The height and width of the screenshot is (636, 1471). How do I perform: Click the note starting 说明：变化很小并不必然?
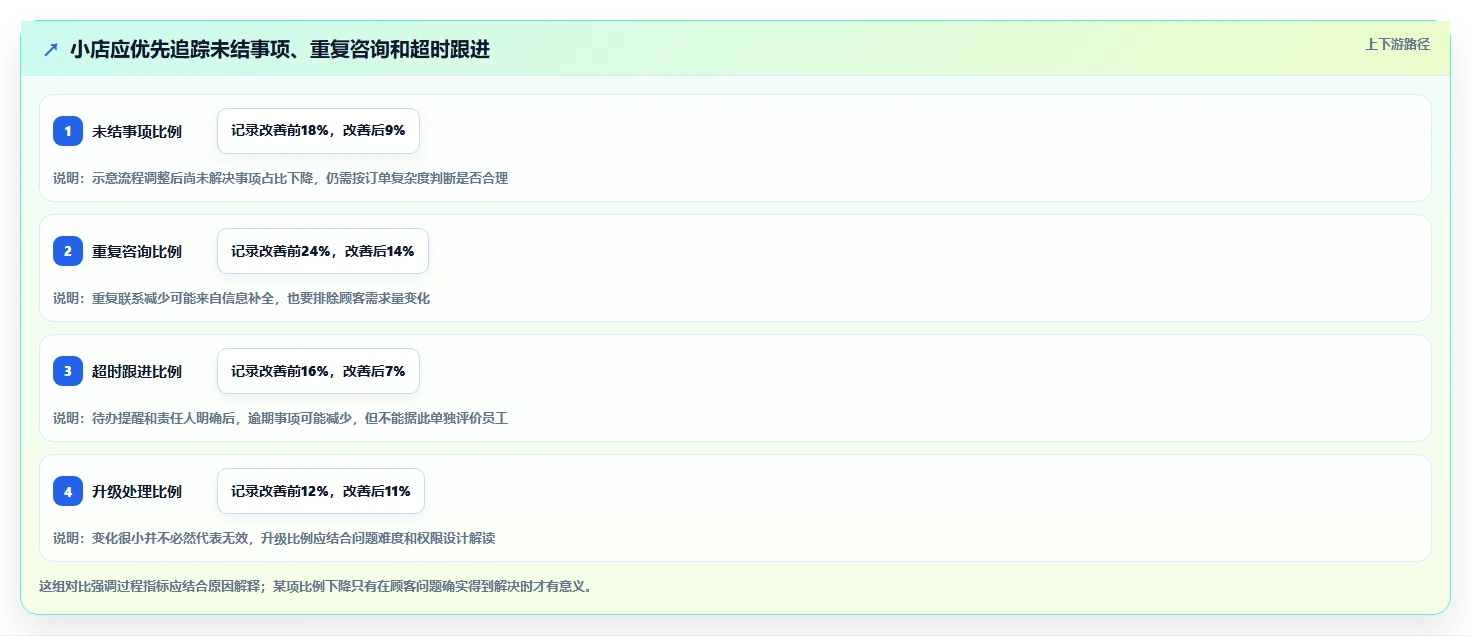tap(274, 538)
